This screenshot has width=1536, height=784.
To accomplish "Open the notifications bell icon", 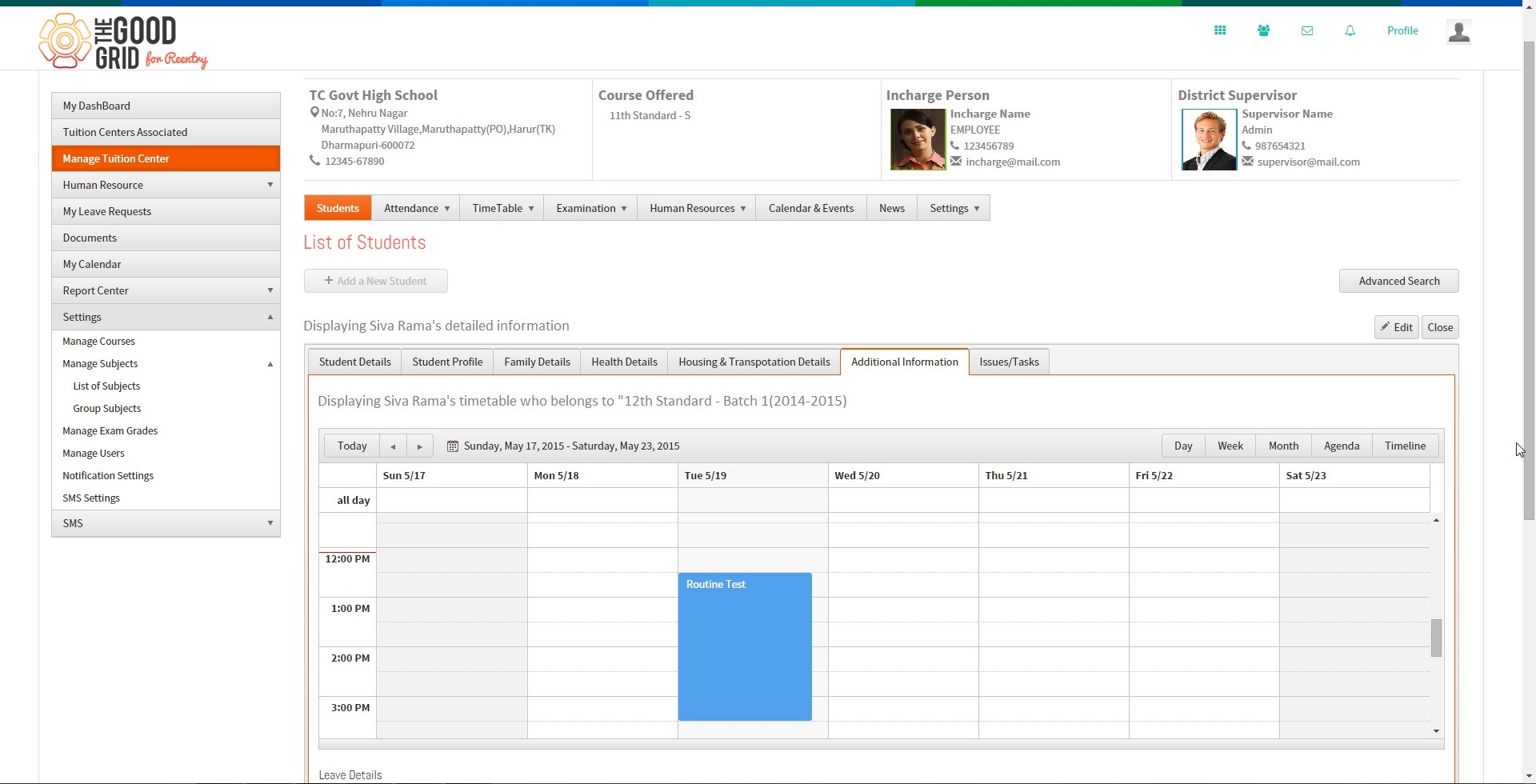I will (1350, 30).
